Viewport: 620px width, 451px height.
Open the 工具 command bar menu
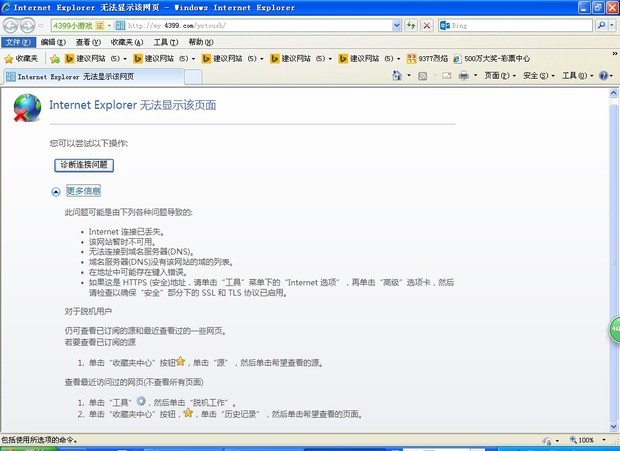pyautogui.click(x=577, y=75)
